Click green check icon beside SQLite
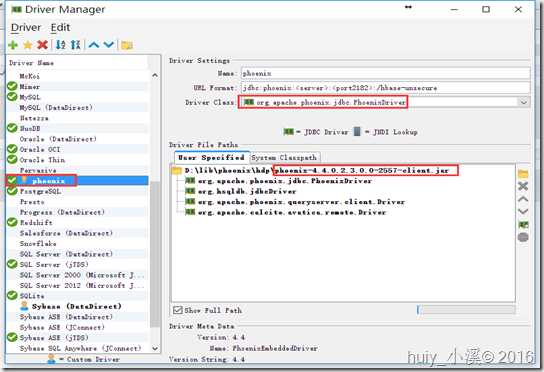 [x=12, y=295]
